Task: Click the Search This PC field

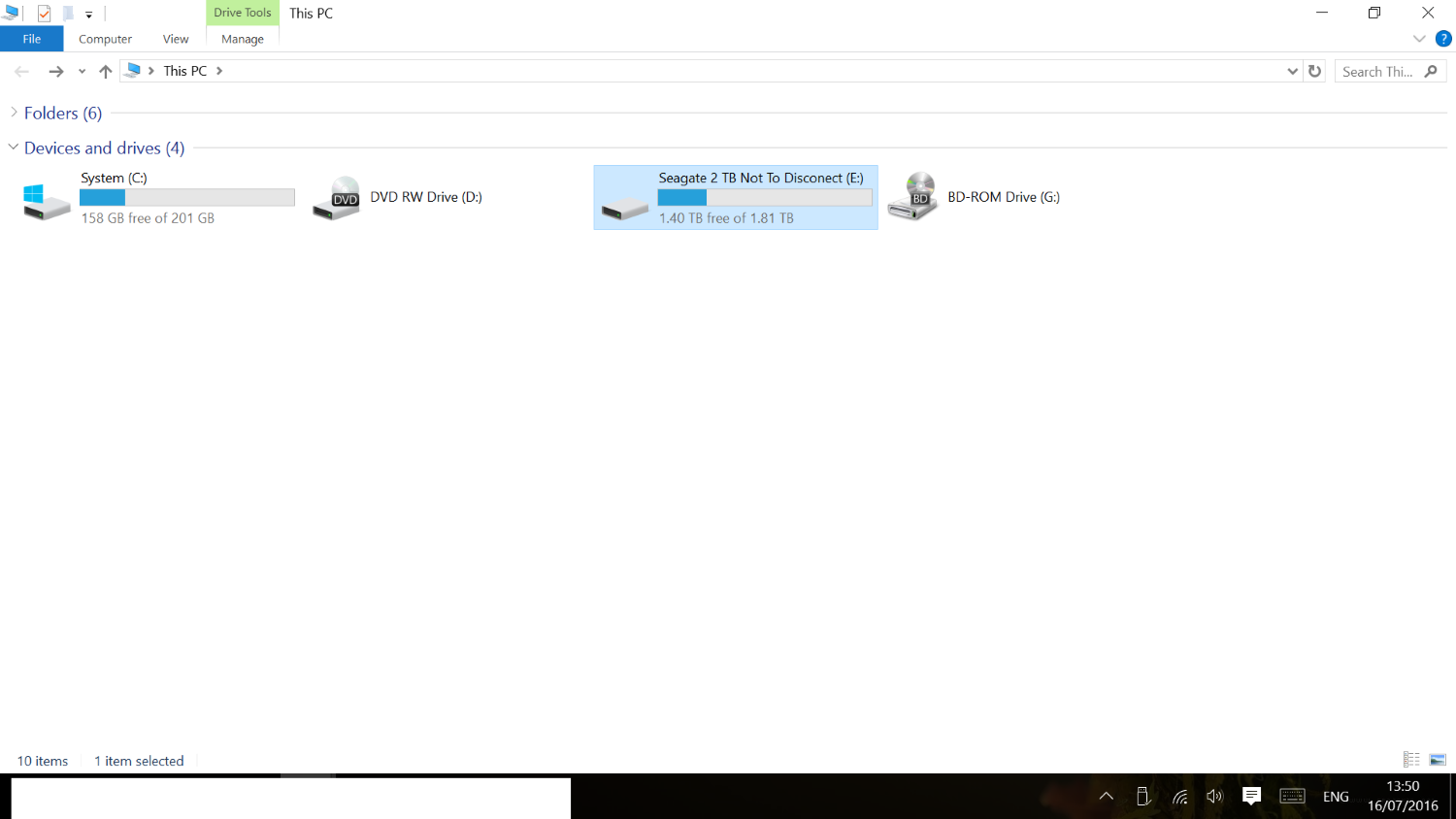Action: pyautogui.click(x=1390, y=71)
